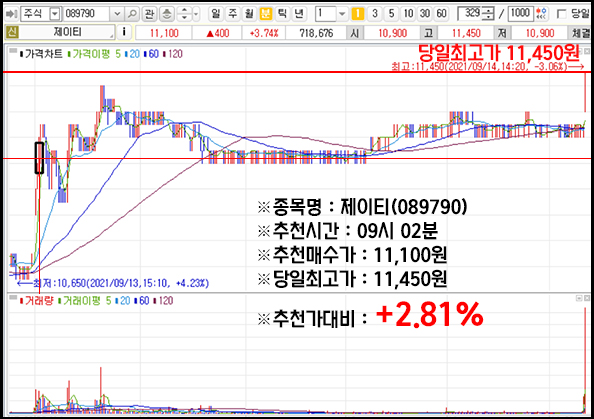Click the stock info 'i' icon
The width and height of the screenshot is (594, 419).
coord(124,33)
